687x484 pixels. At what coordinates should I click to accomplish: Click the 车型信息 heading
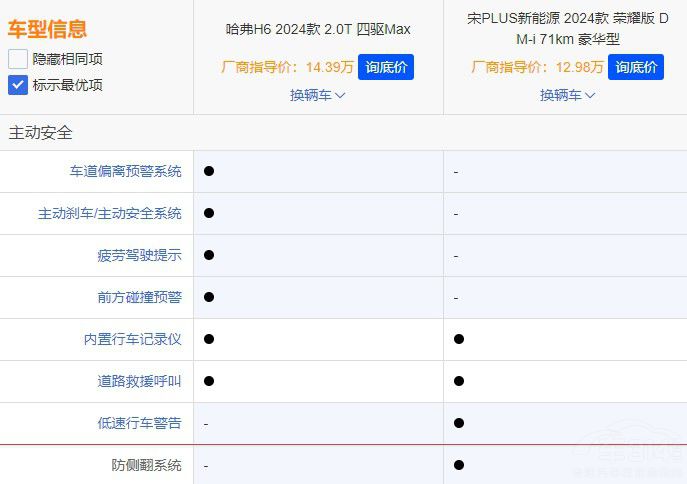pos(47,29)
